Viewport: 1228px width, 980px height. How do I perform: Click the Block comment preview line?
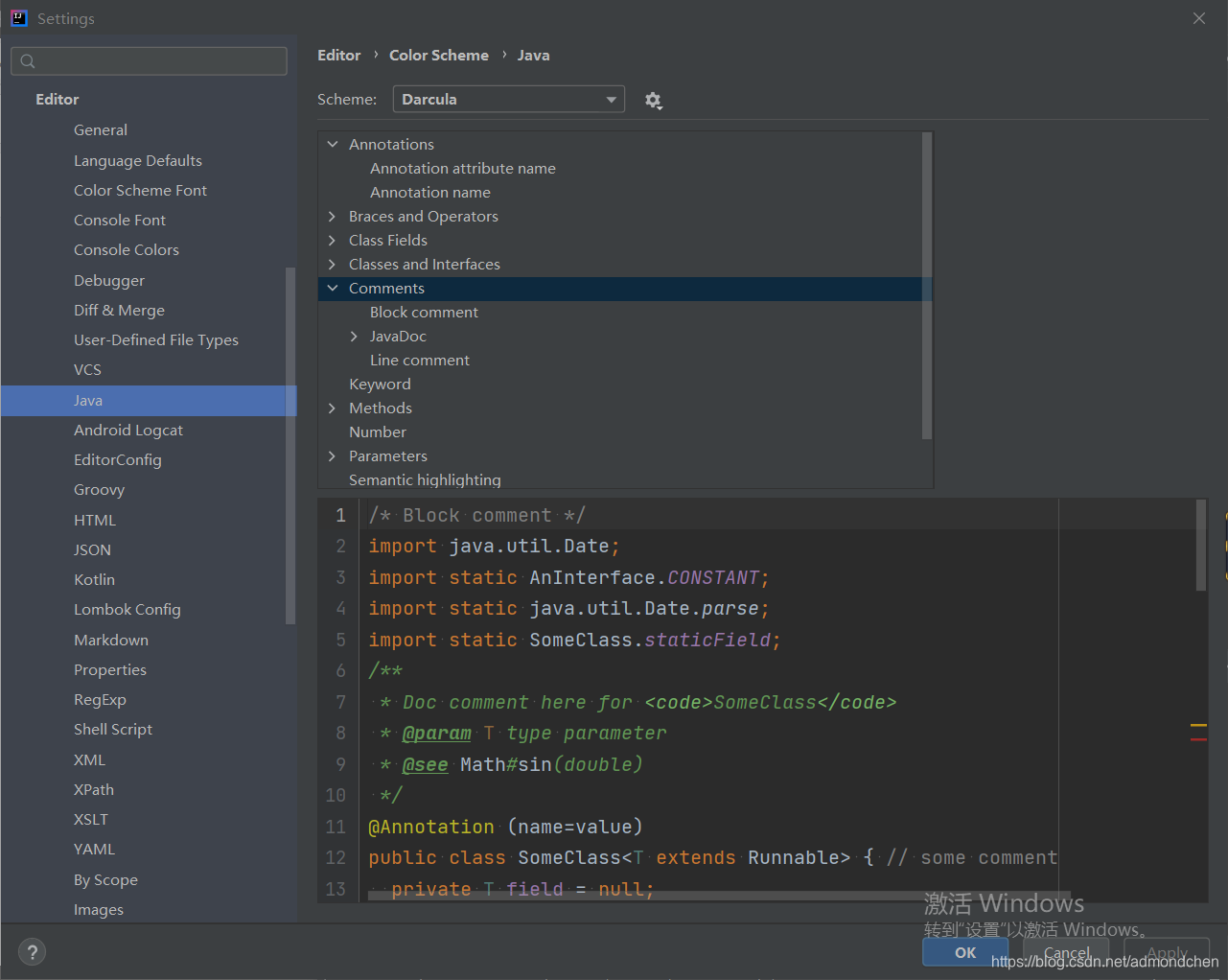coord(476,515)
